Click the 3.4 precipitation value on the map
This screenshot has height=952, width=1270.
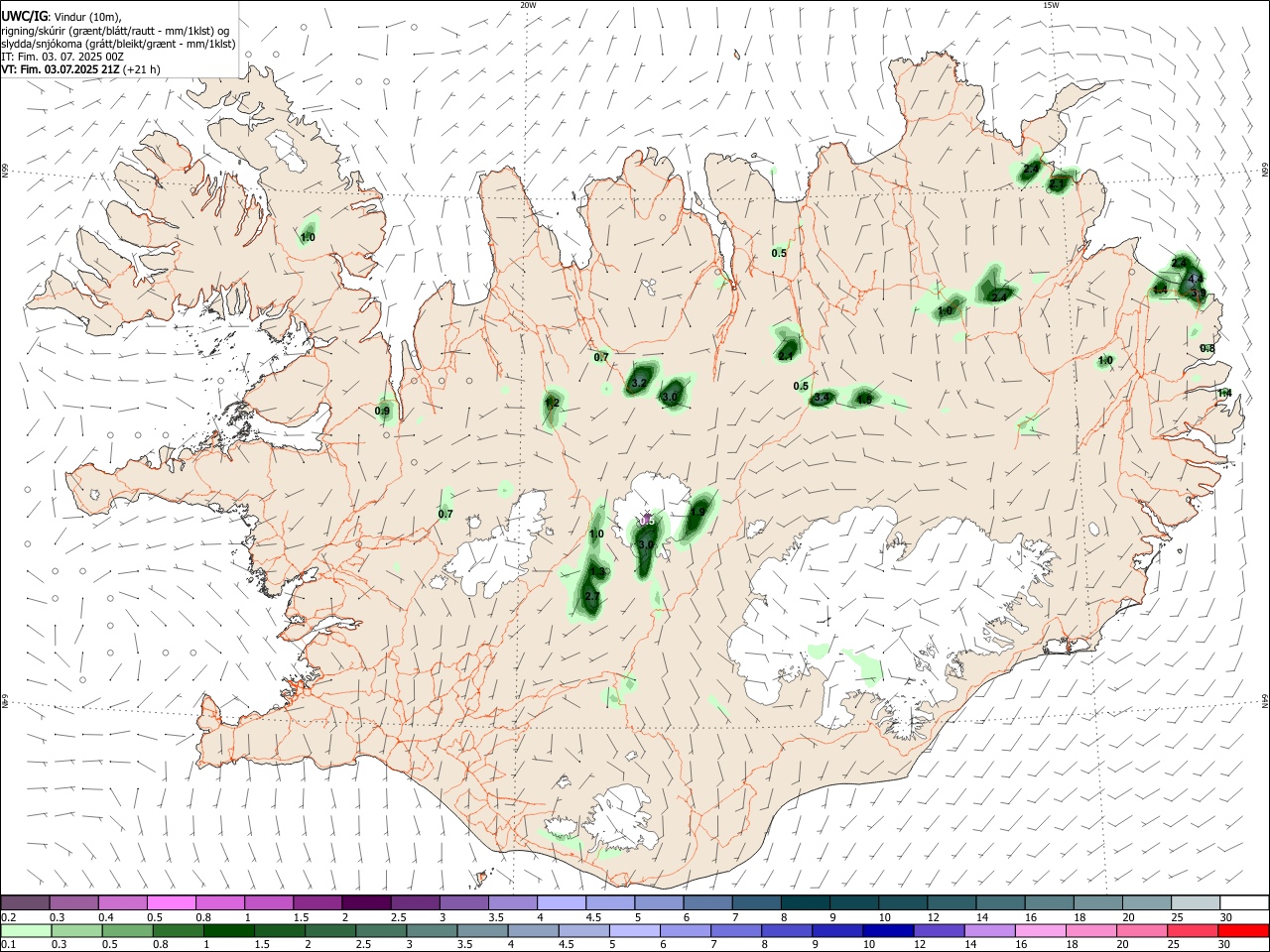pos(822,399)
